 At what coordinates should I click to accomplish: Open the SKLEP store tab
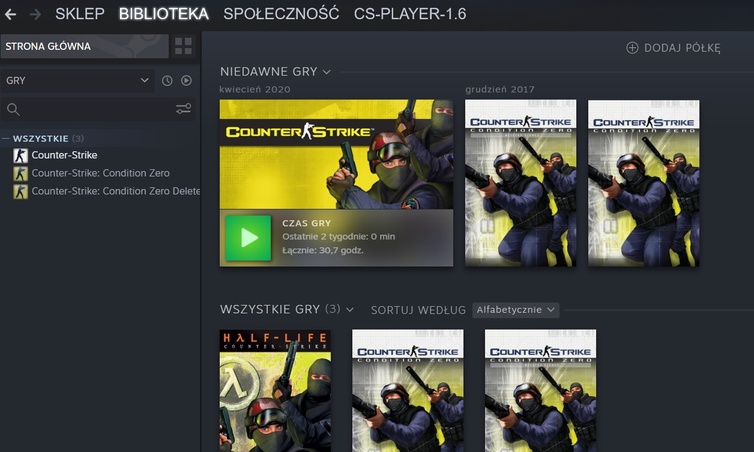(80, 14)
